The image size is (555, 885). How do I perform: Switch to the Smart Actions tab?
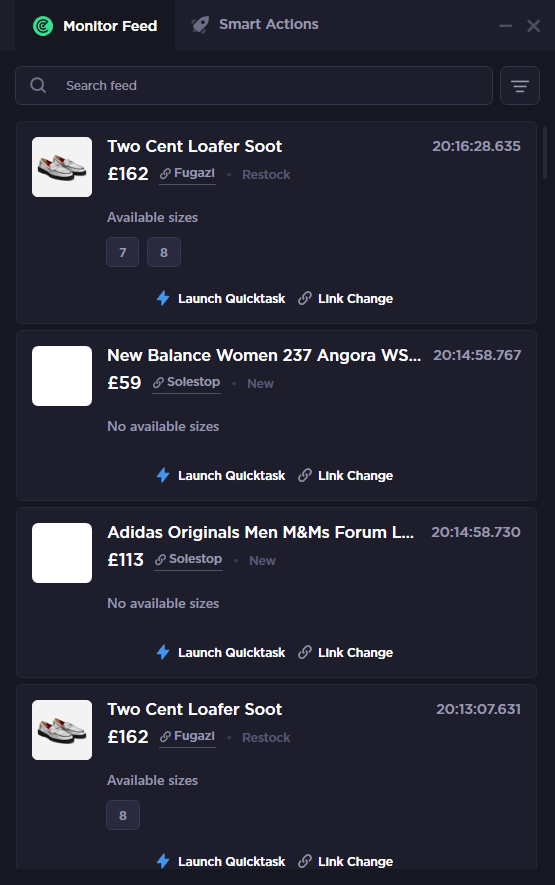tap(255, 25)
